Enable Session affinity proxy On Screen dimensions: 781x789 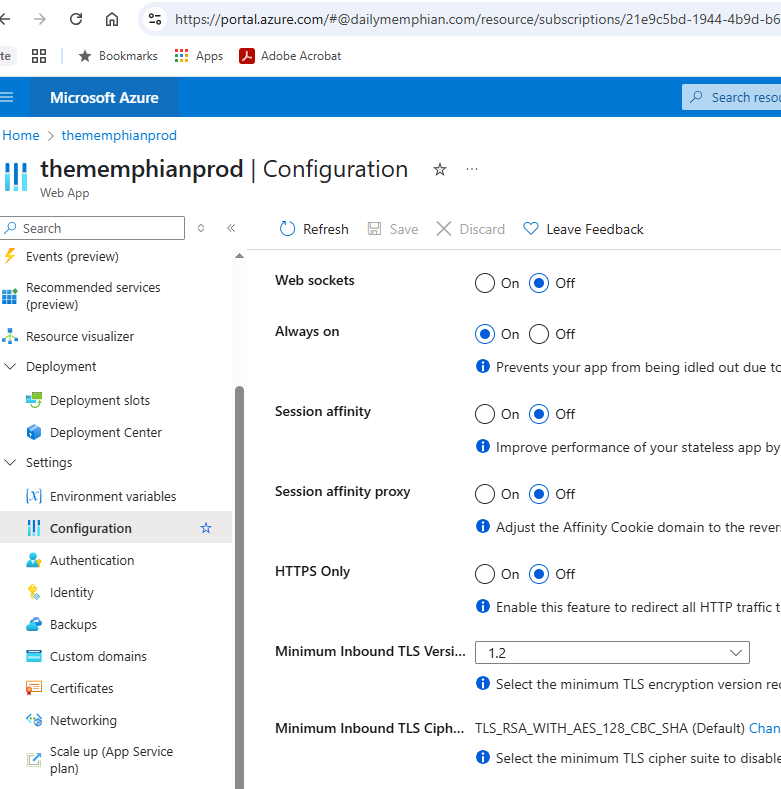(x=485, y=494)
